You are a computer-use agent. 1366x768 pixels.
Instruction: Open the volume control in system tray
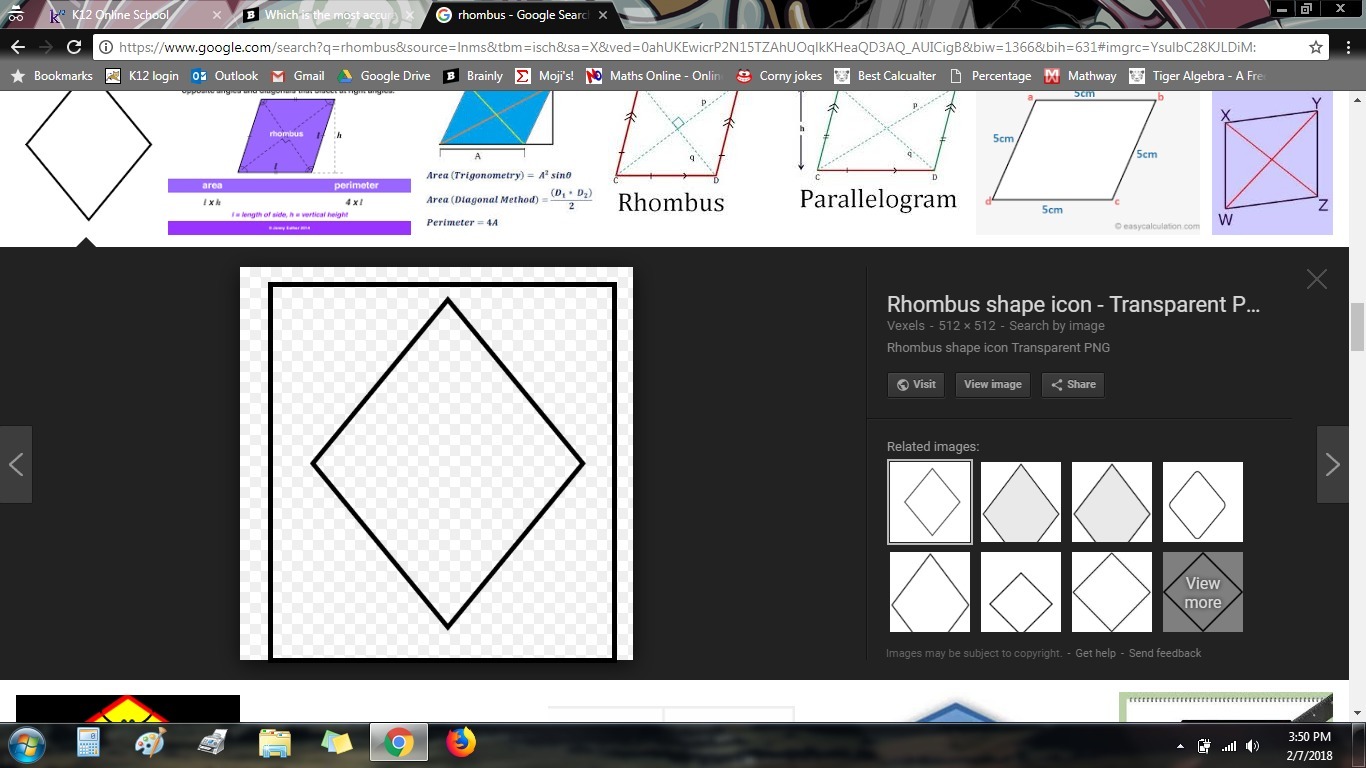(1254, 746)
